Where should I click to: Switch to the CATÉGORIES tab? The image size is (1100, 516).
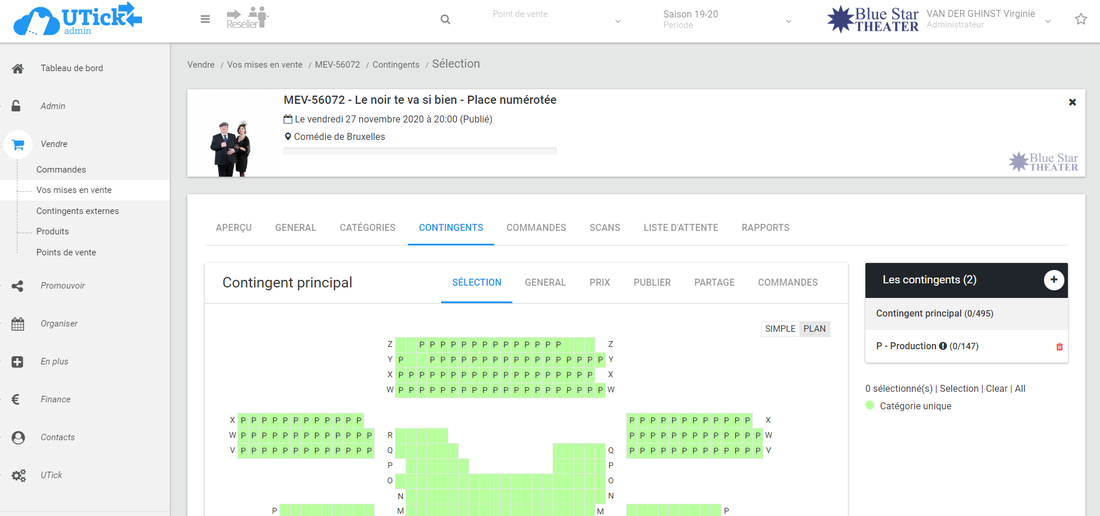[367, 228]
